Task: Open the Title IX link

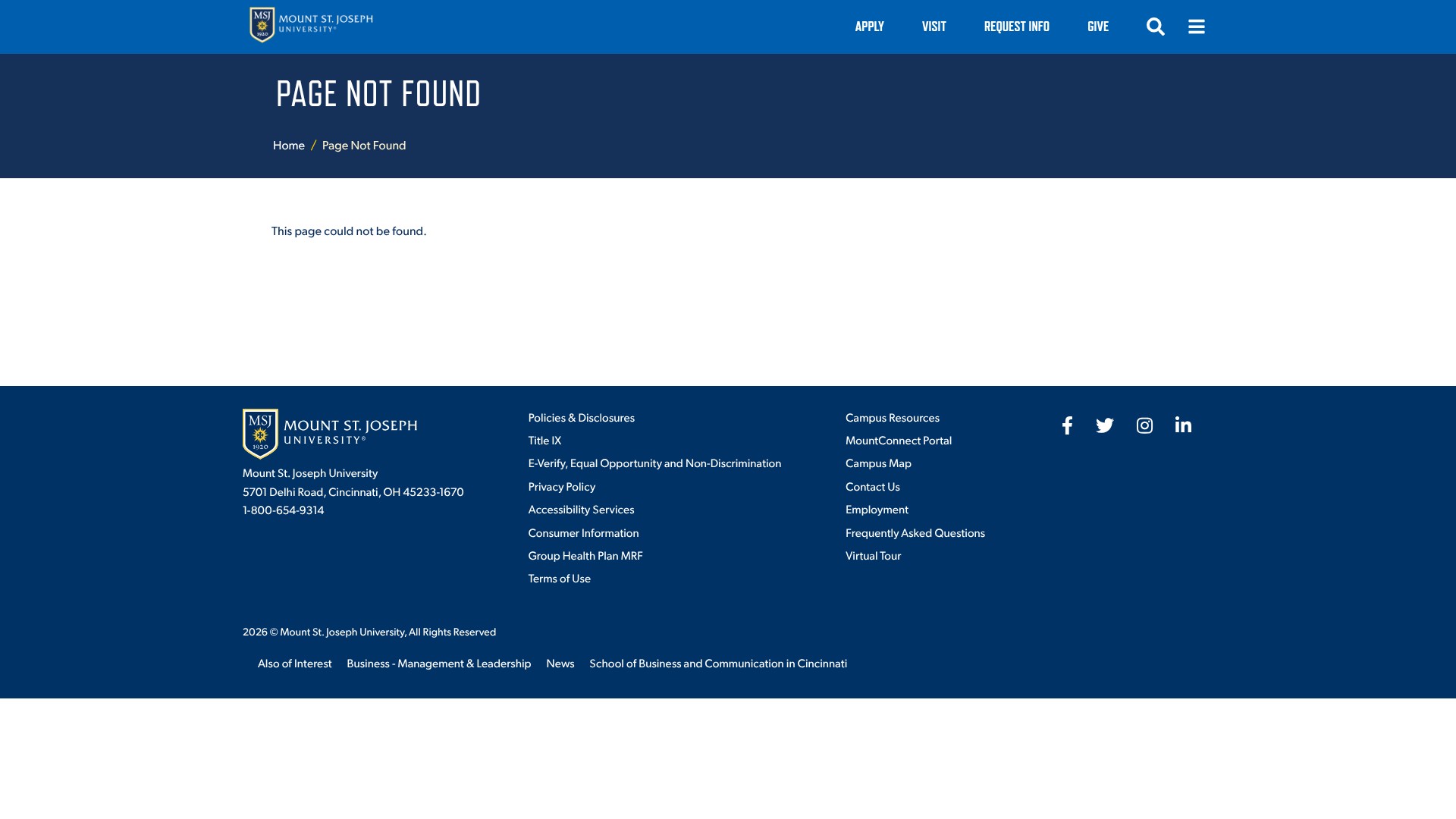Action: click(x=544, y=441)
